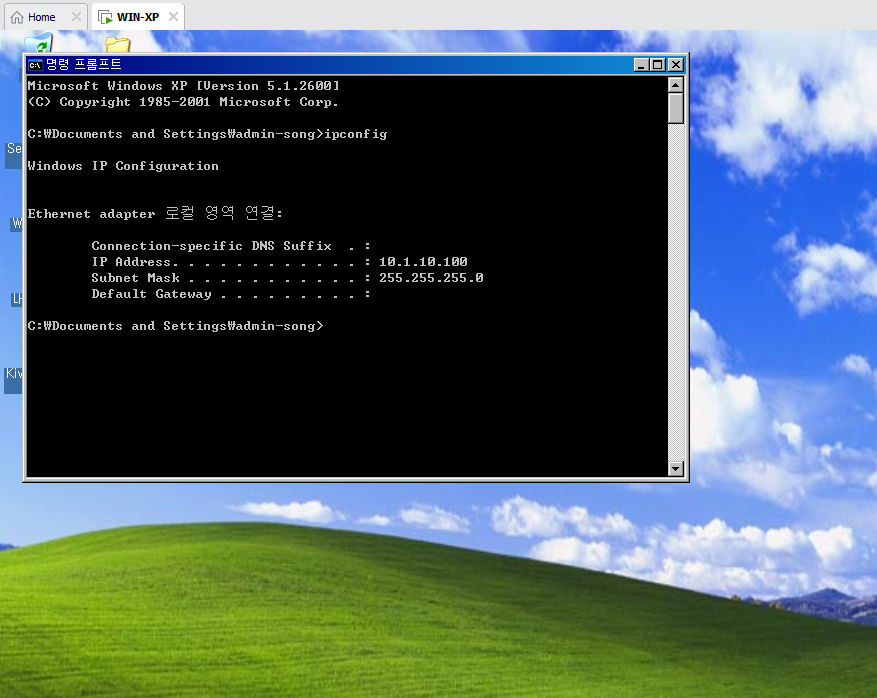This screenshot has width=877, height=698.
Task: Select the Recycle Bin desktop icon
Action: click(x=39, y=43)
